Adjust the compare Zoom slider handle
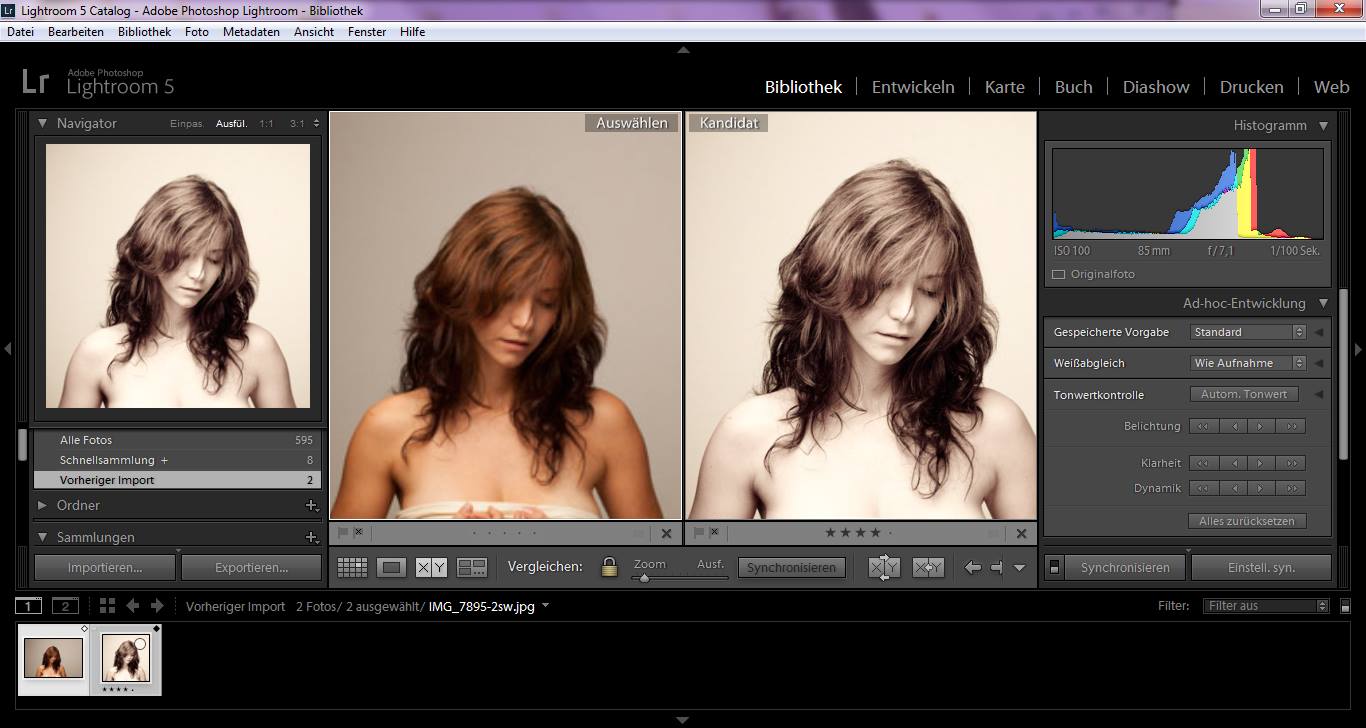 (x=644, y=578)
